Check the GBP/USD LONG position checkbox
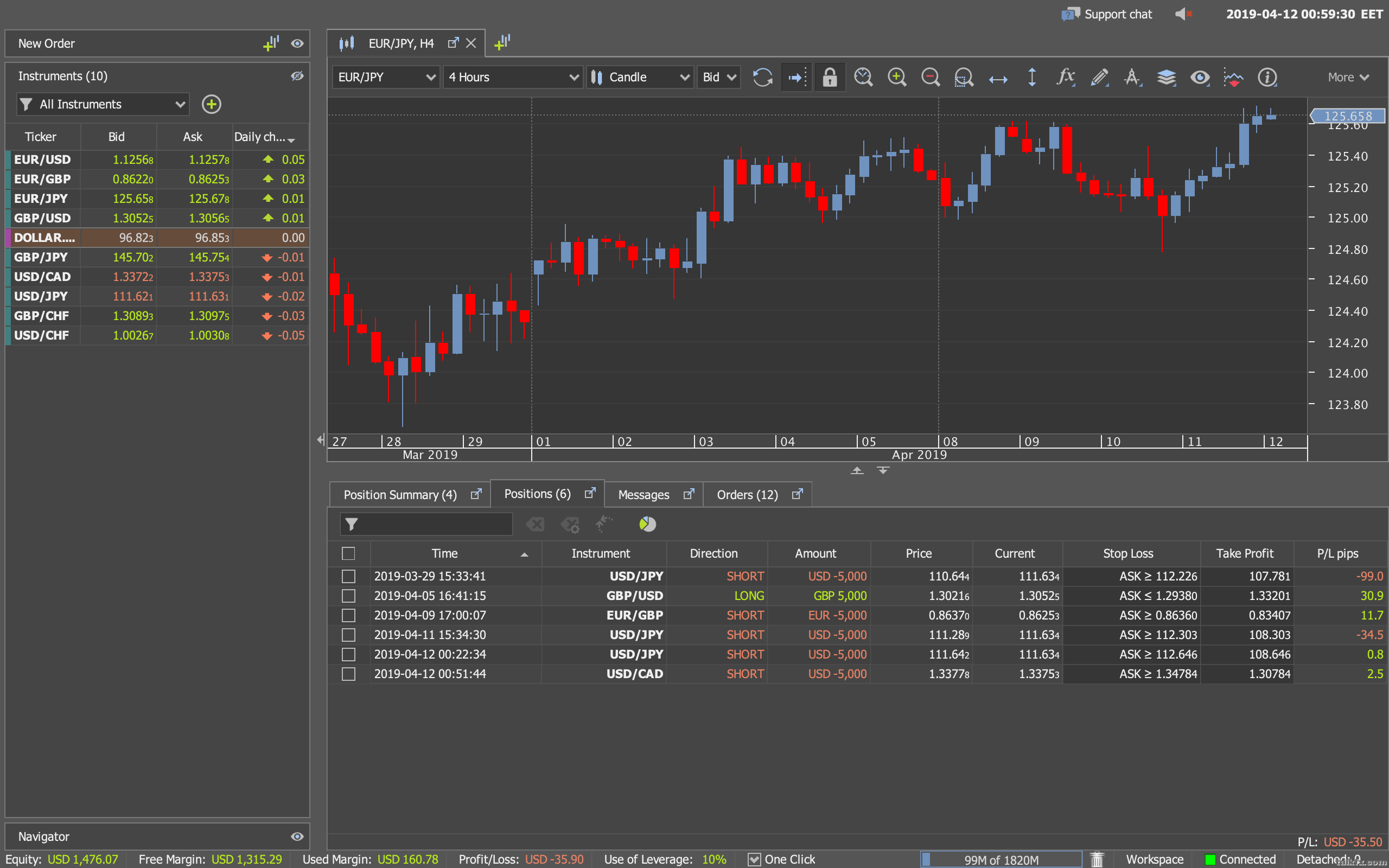1389x868 pixels. coord(348,595)
